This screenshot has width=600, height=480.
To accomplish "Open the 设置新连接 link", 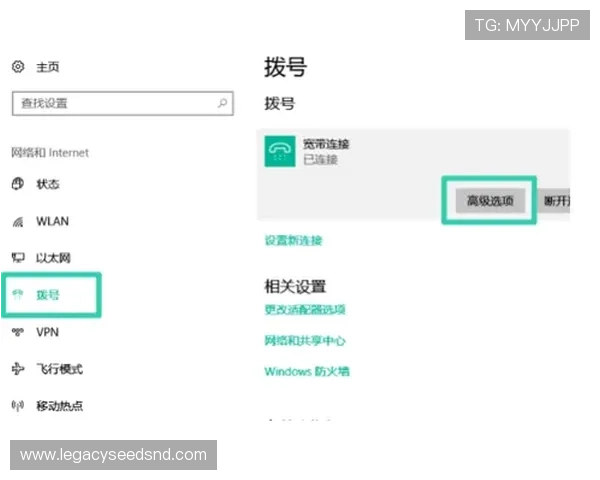I will click(293, 240).
